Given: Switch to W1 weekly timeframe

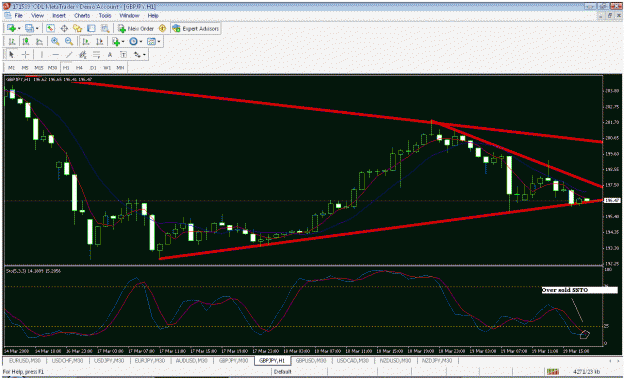Looking at the screenshot, I should (x=107, y=68).
